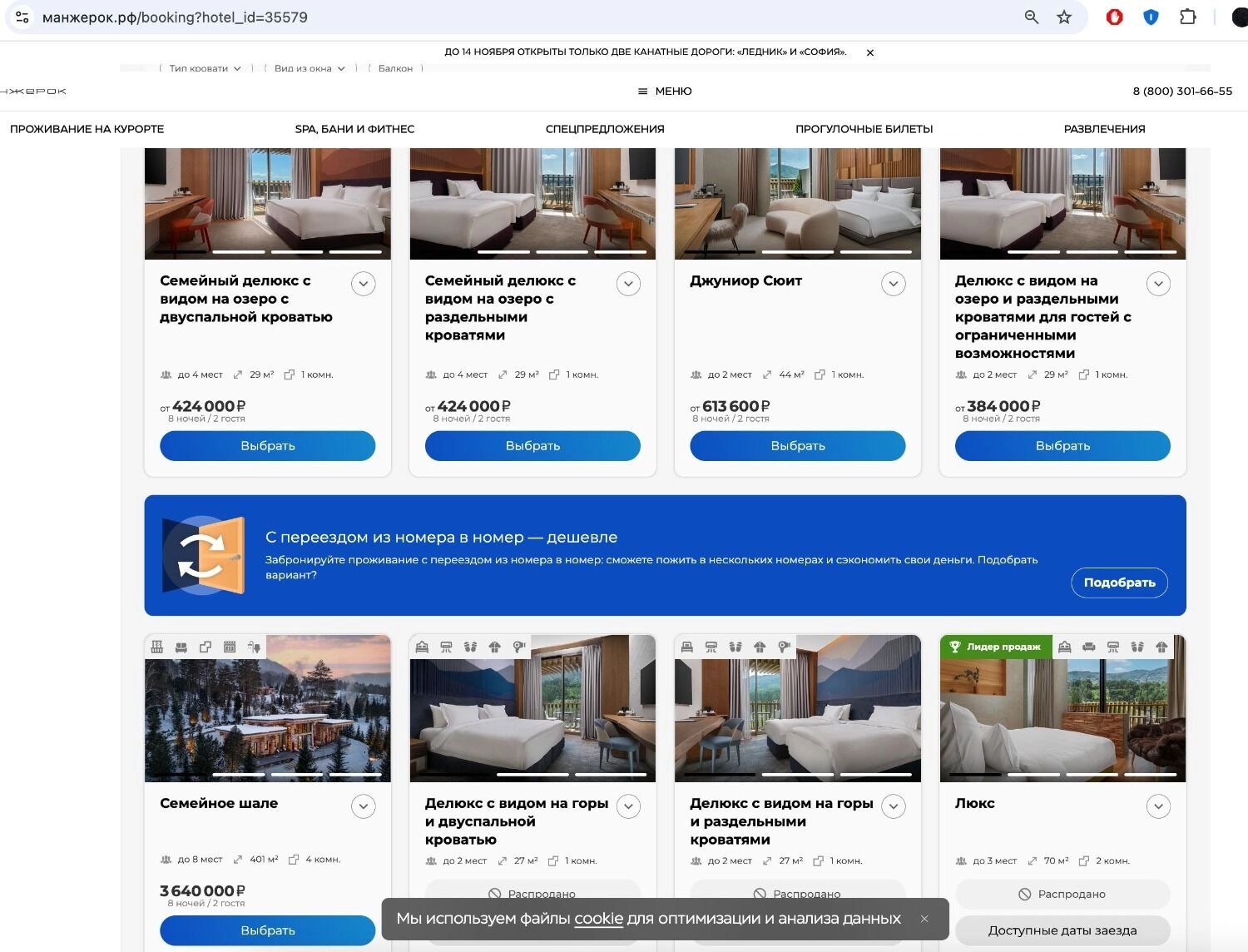
Task: Click the Манжерок logo
Action: pos(33,92)
